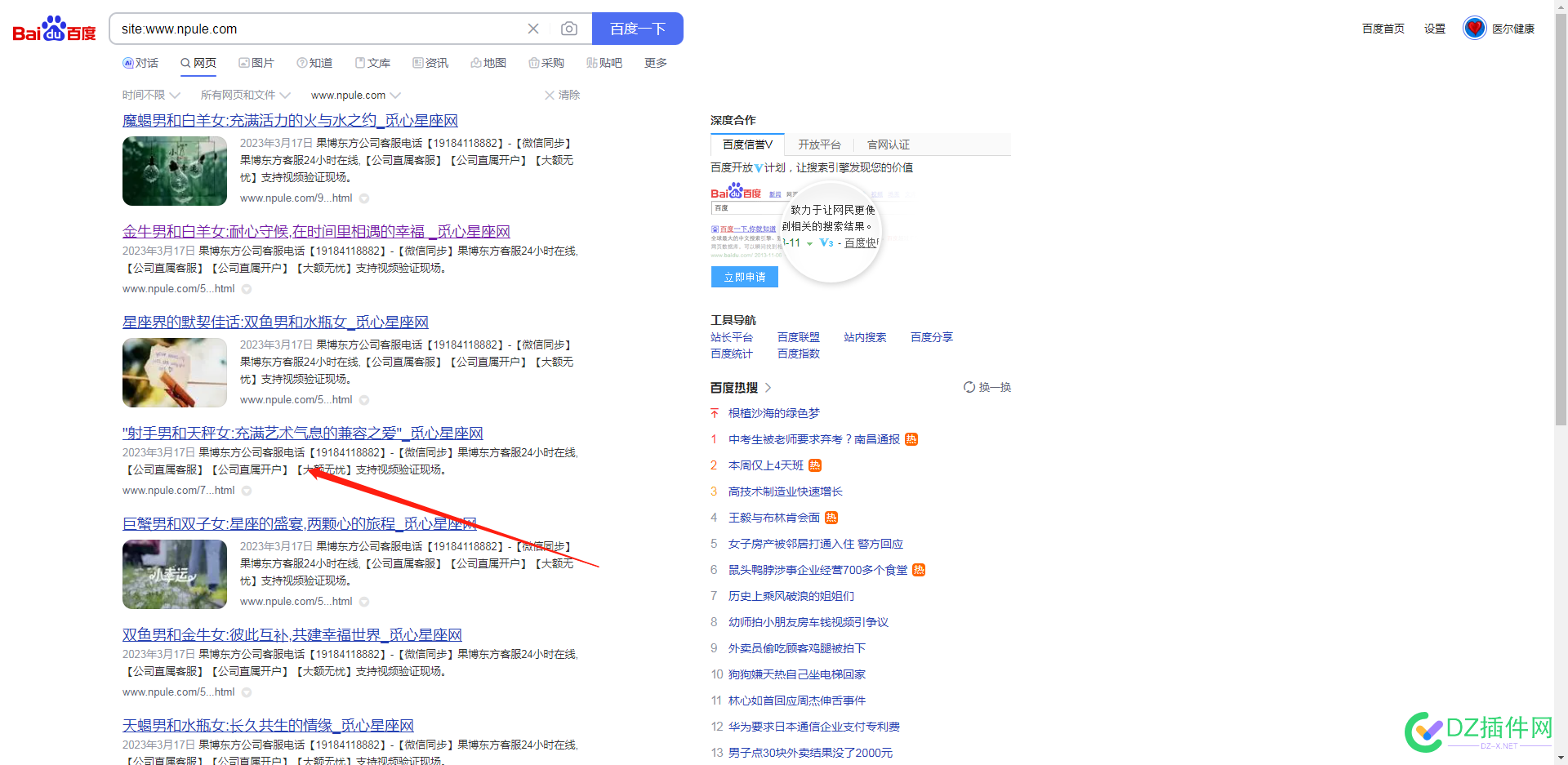Viewport: 1568px width, 765px height.
Task: Open 站长平台 tool link
Action: tap(732, 337)
